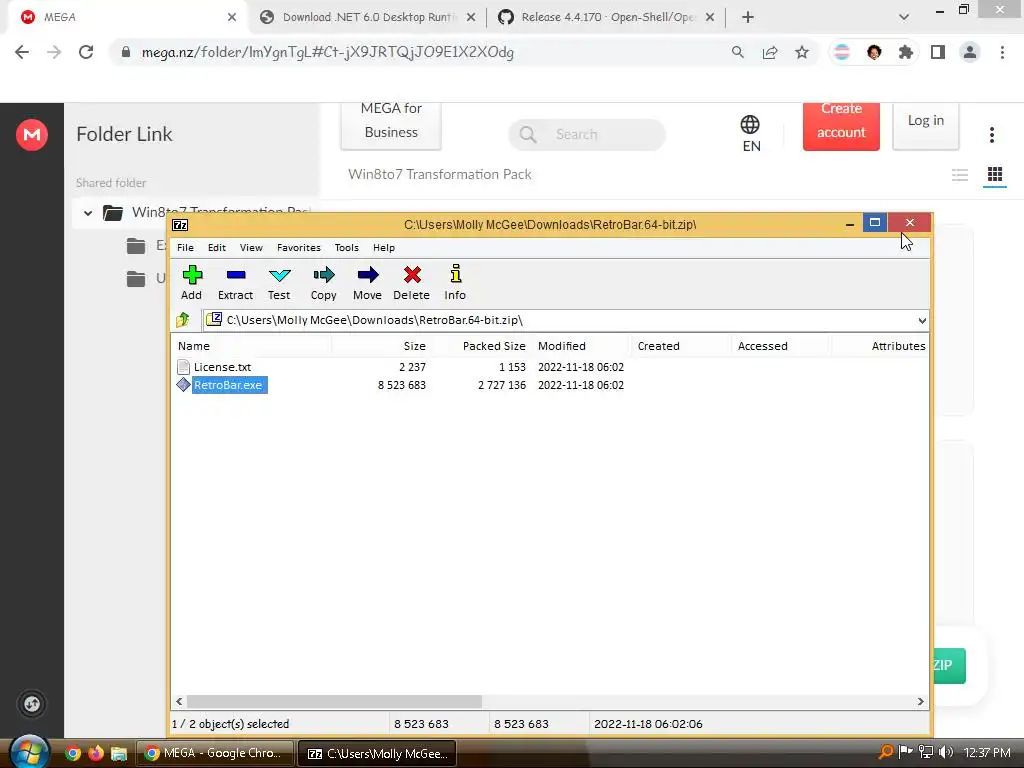Run the Test archive tool
Screen dimensions: 1024x768
point(279,283)
